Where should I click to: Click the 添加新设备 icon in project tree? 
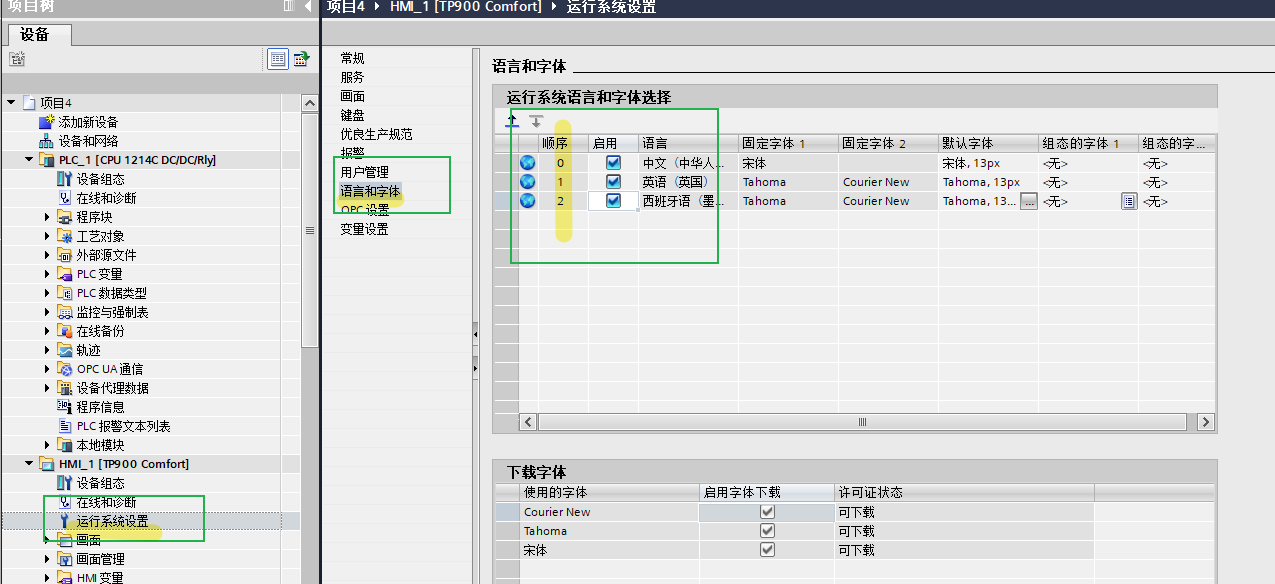(46, 122)
